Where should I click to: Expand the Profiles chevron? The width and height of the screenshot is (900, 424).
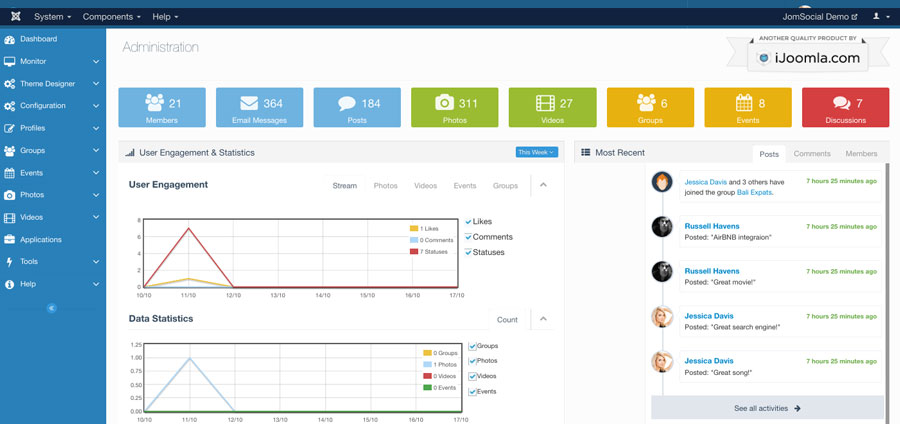96,129
